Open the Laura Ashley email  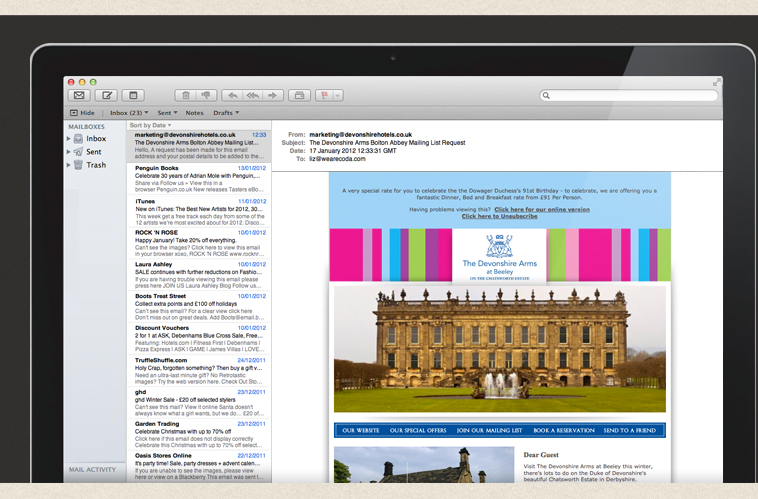[199, 275]
